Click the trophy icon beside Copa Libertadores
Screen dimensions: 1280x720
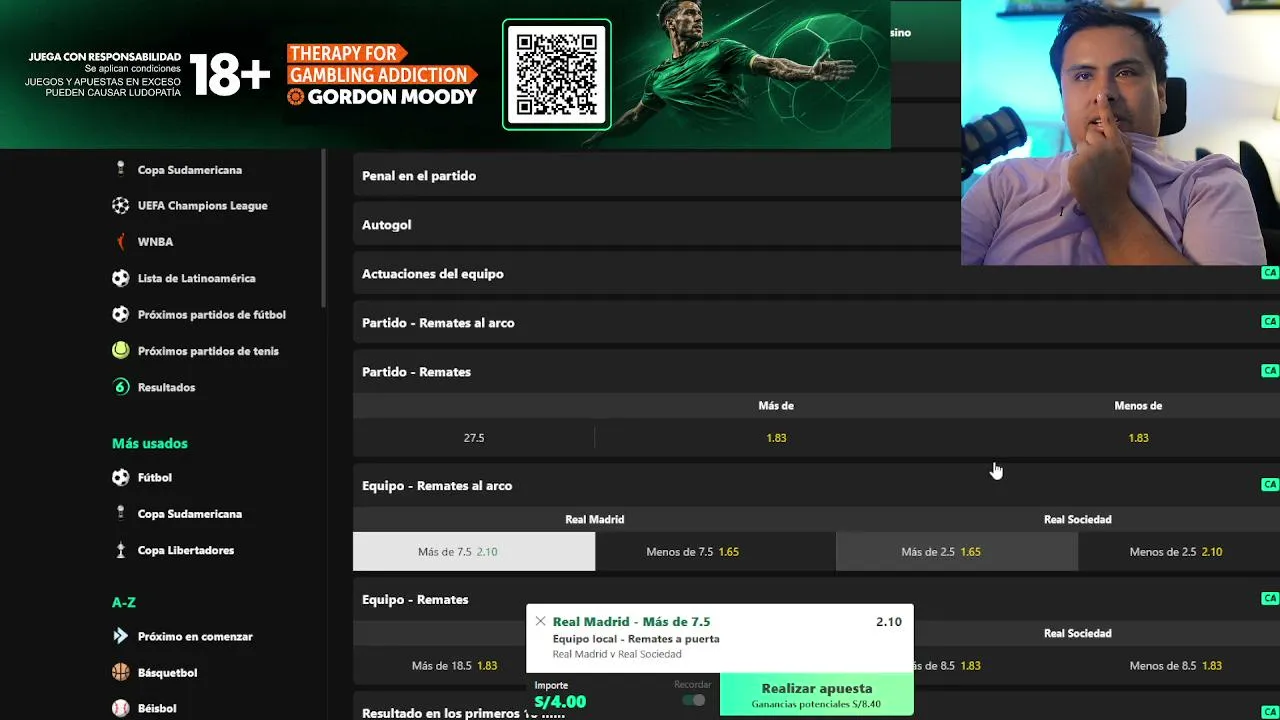click(121, 550)
